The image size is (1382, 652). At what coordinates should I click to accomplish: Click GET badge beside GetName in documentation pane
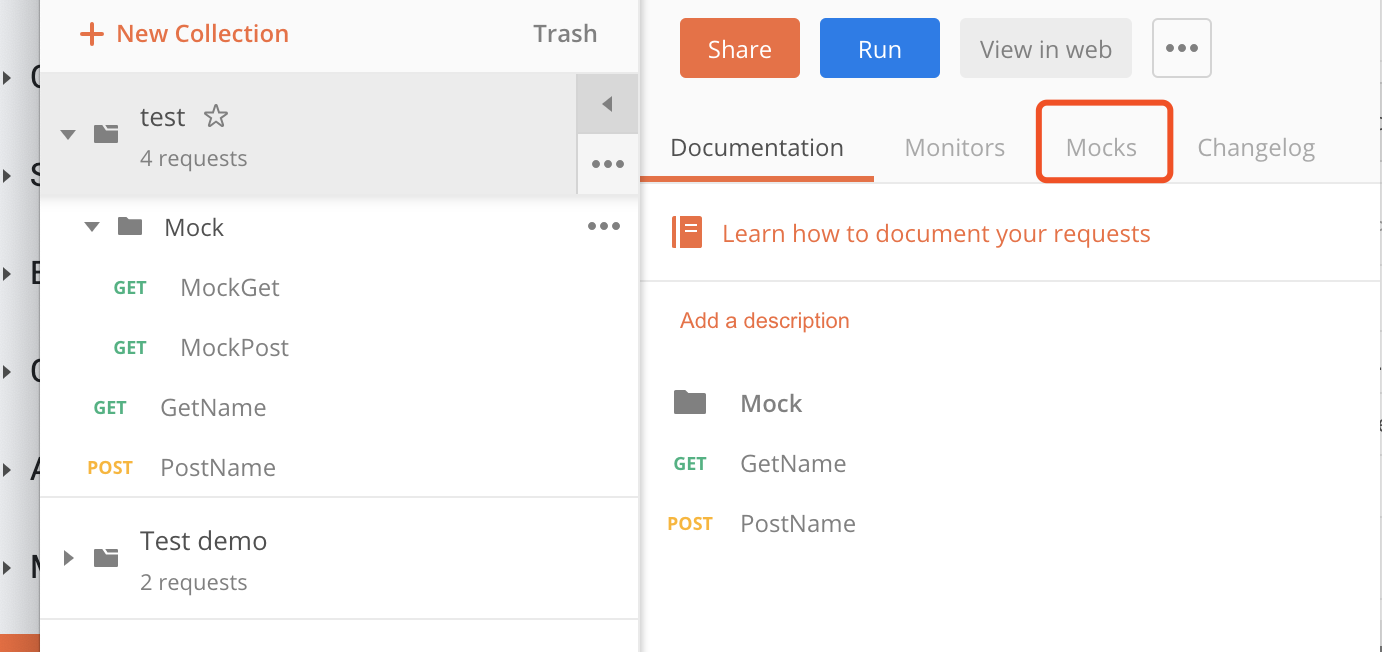[x=690, y=464]
